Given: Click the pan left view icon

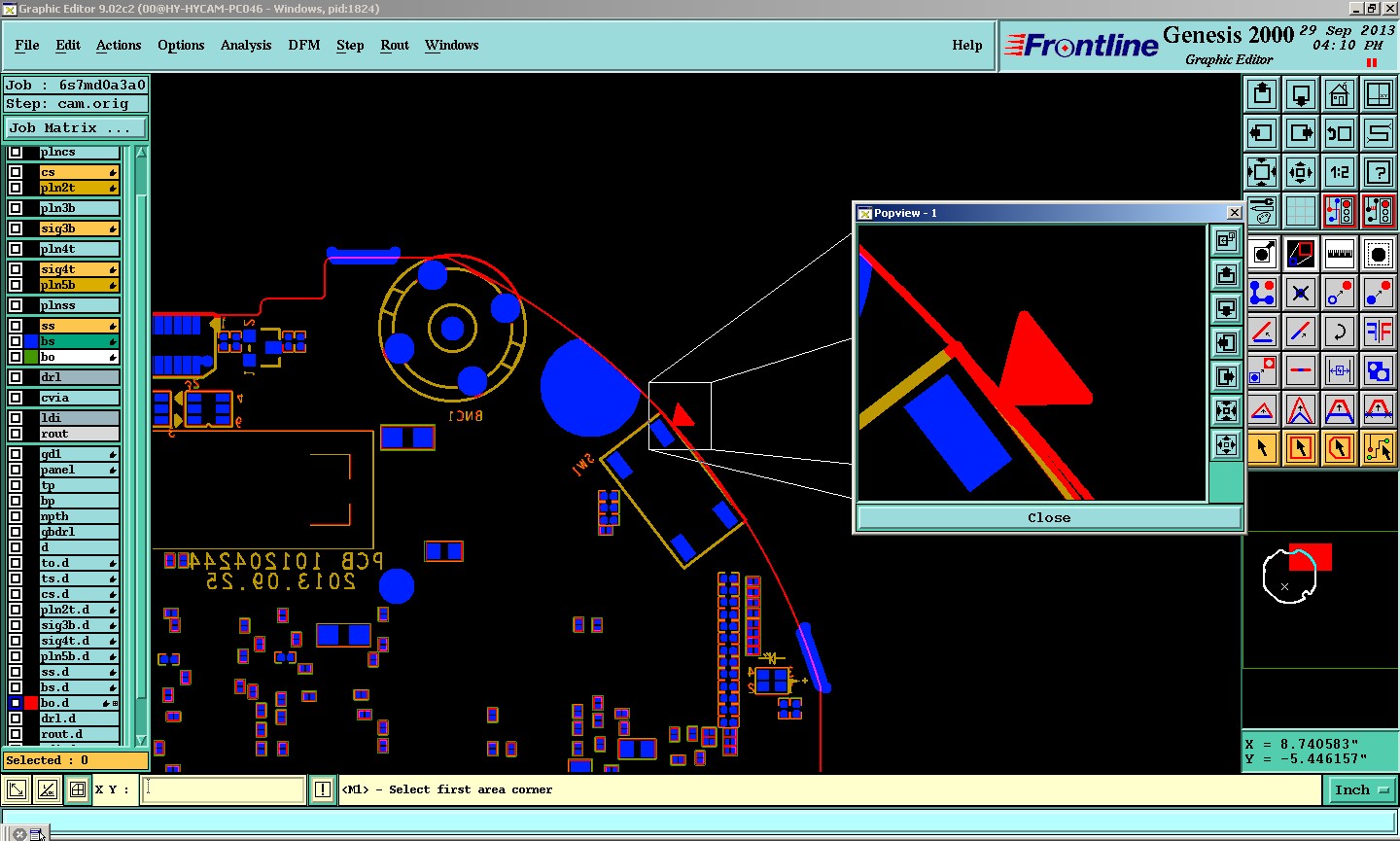Looking at the screenshot, I should 1262,133.
